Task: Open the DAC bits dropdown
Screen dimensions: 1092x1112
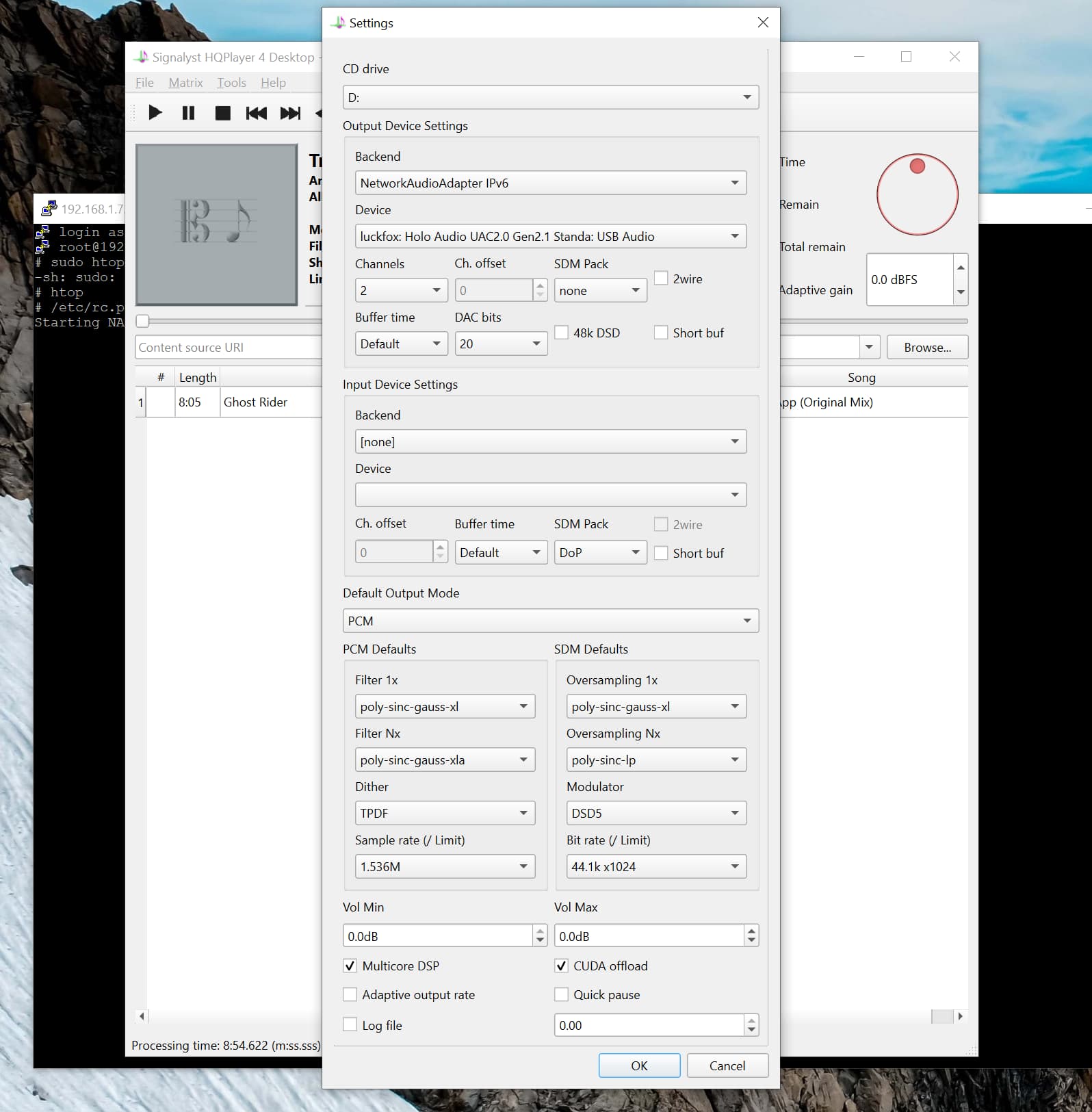Action: point(501,344)
